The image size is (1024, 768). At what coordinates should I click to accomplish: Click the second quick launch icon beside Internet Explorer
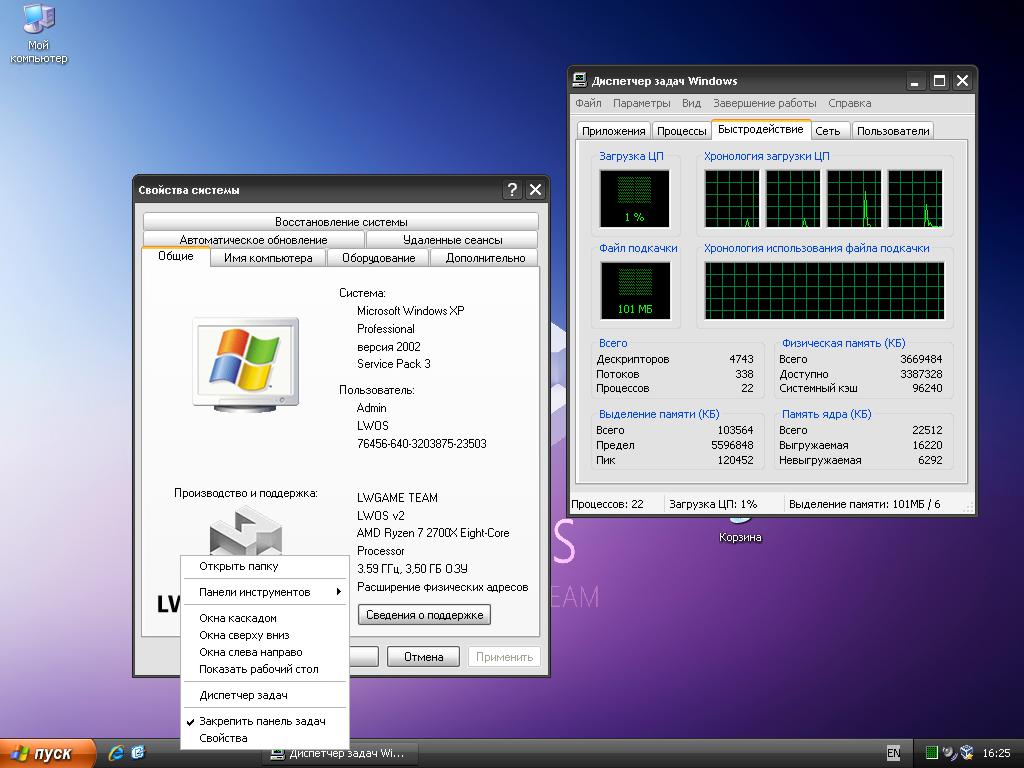click(x=138, y=752)
